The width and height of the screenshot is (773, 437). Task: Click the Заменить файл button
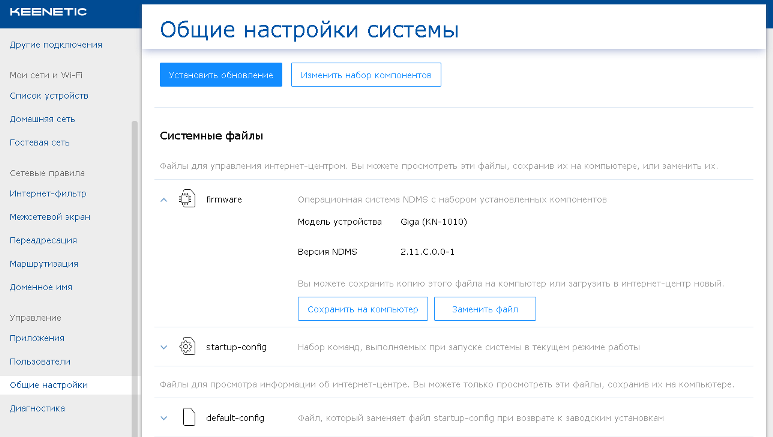[x=485, y=309]
